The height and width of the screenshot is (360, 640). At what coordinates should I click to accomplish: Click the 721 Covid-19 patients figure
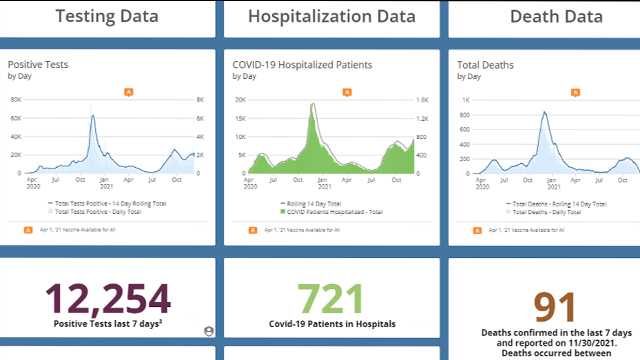point(331,299)
